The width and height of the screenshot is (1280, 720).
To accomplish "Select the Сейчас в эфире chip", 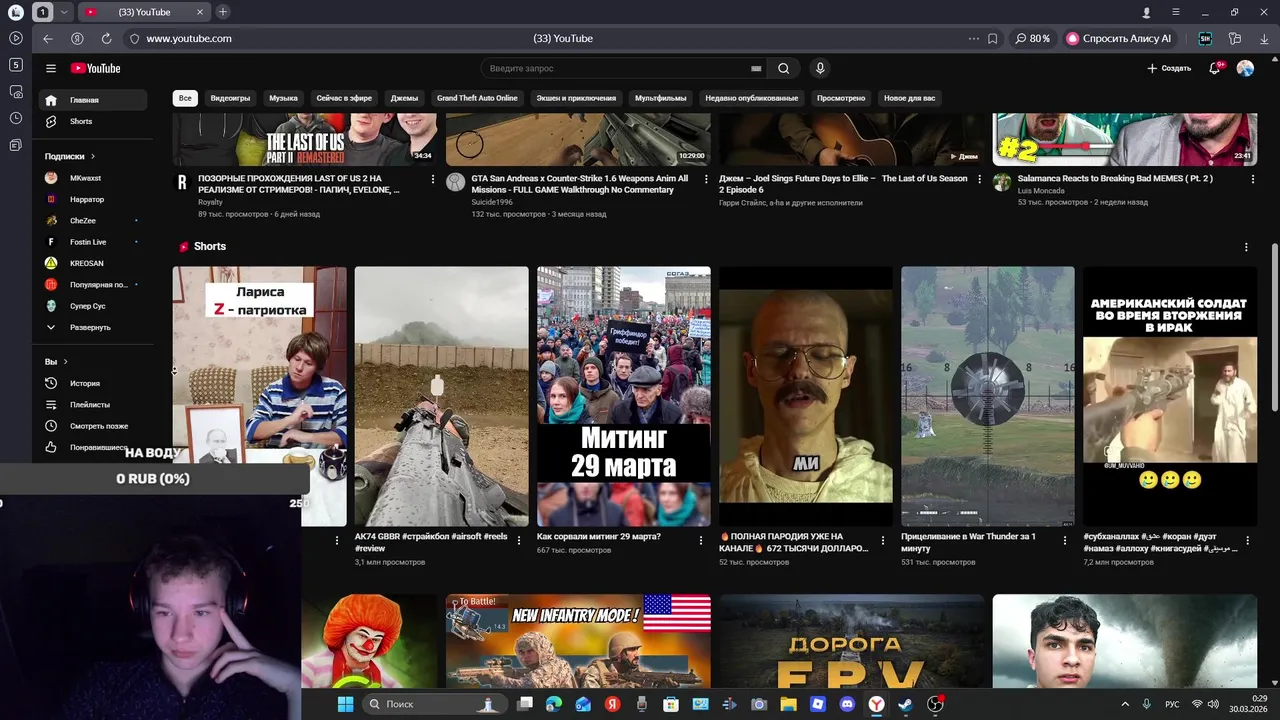I will click(x=344, y=98).
